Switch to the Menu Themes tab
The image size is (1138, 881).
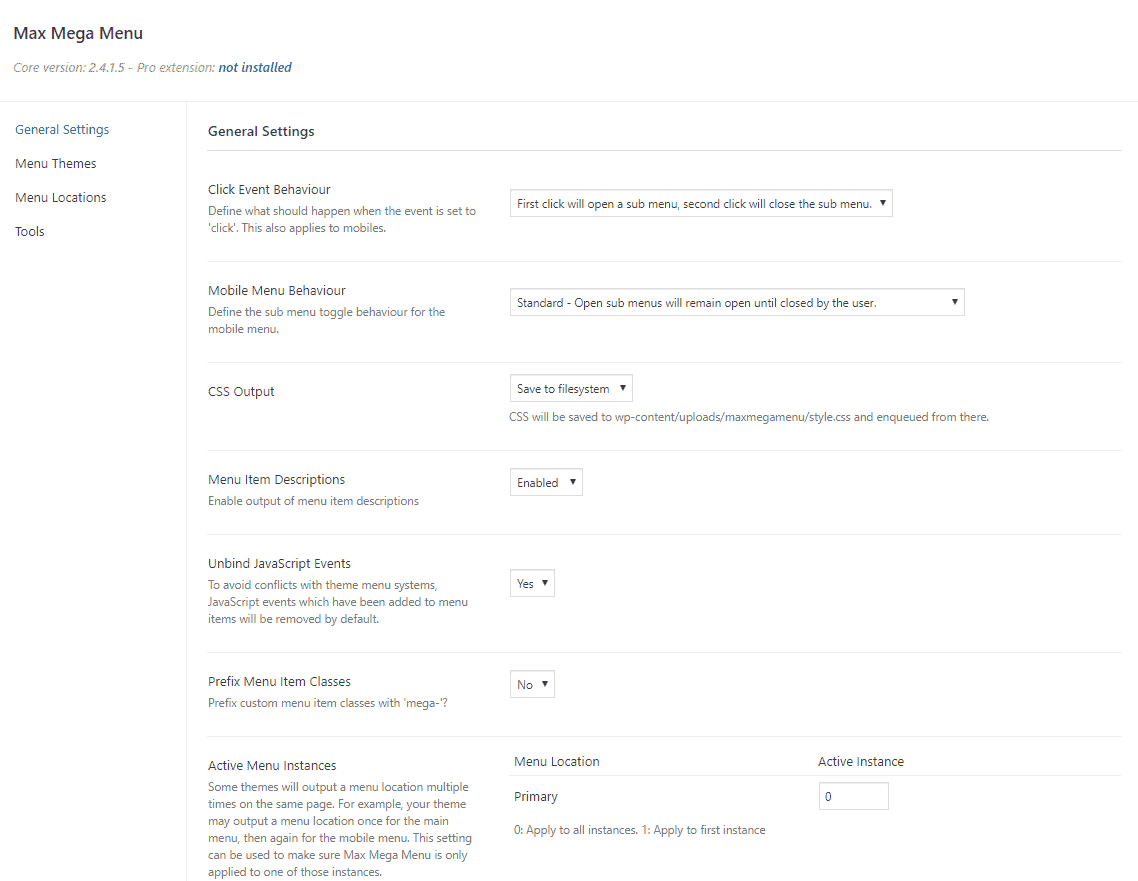[x=56, y=164]
